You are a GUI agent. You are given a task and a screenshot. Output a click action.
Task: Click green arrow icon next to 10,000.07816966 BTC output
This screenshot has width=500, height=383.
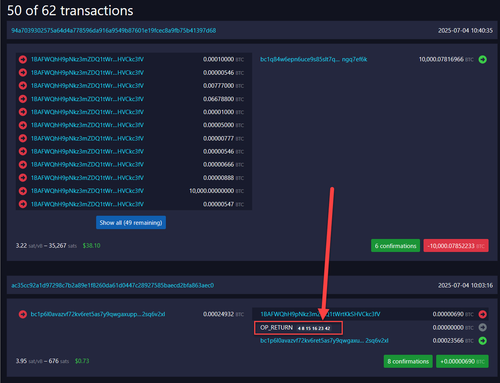point(482,59)
